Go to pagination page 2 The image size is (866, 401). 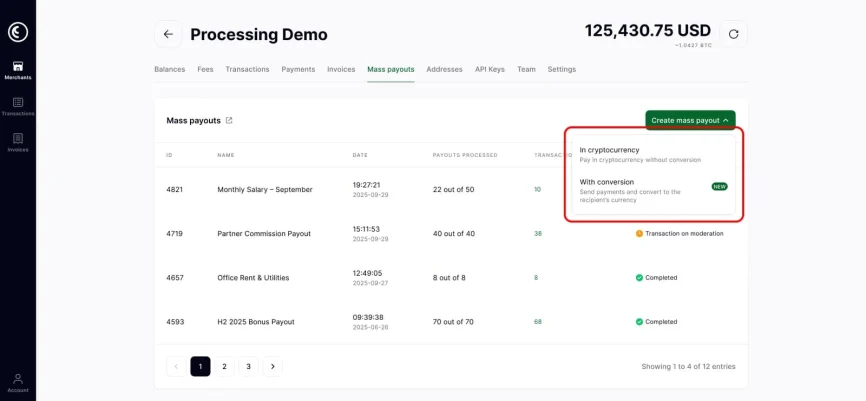(224, 367)
